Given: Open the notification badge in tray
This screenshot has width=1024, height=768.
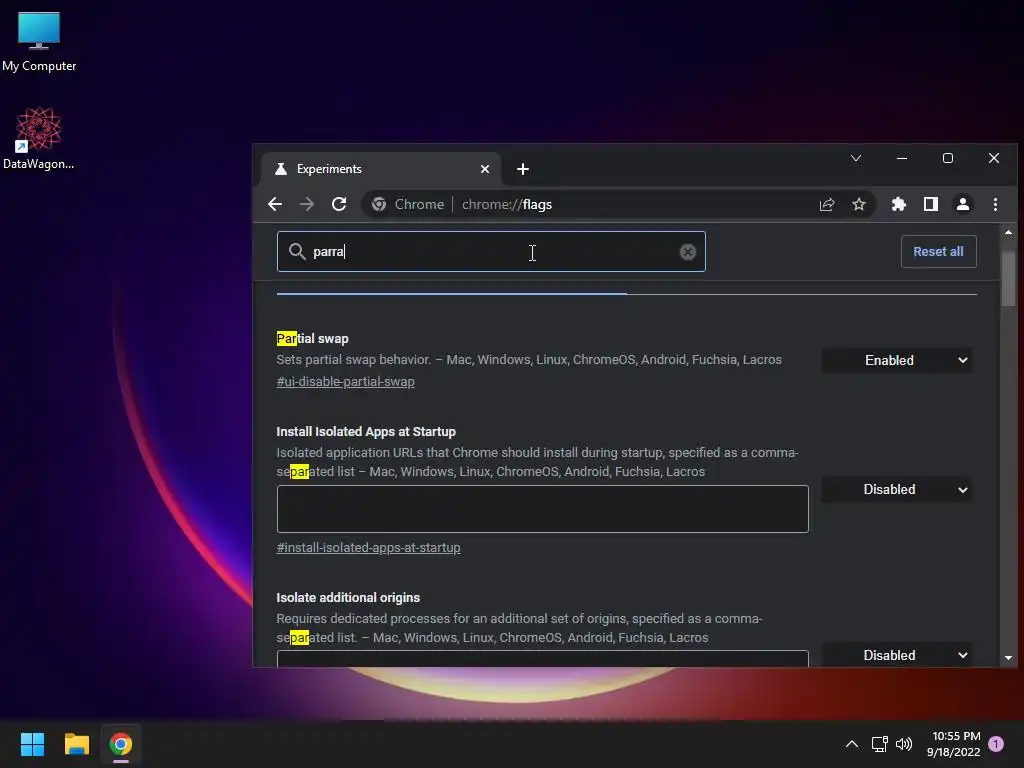Looking at the screenshot, I should 996,744.
